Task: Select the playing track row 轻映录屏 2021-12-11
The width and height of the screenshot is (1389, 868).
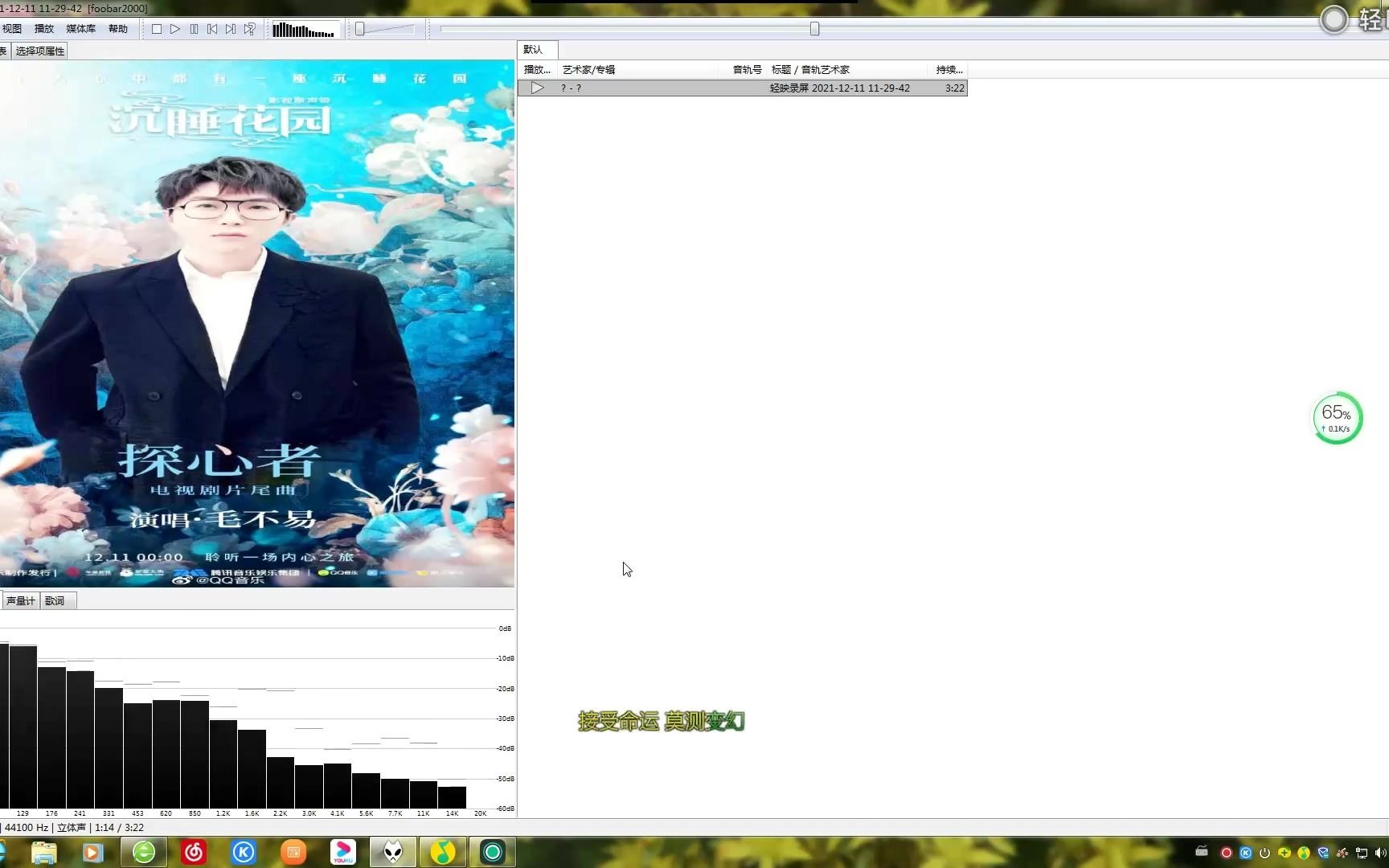Action: point(743,88)
